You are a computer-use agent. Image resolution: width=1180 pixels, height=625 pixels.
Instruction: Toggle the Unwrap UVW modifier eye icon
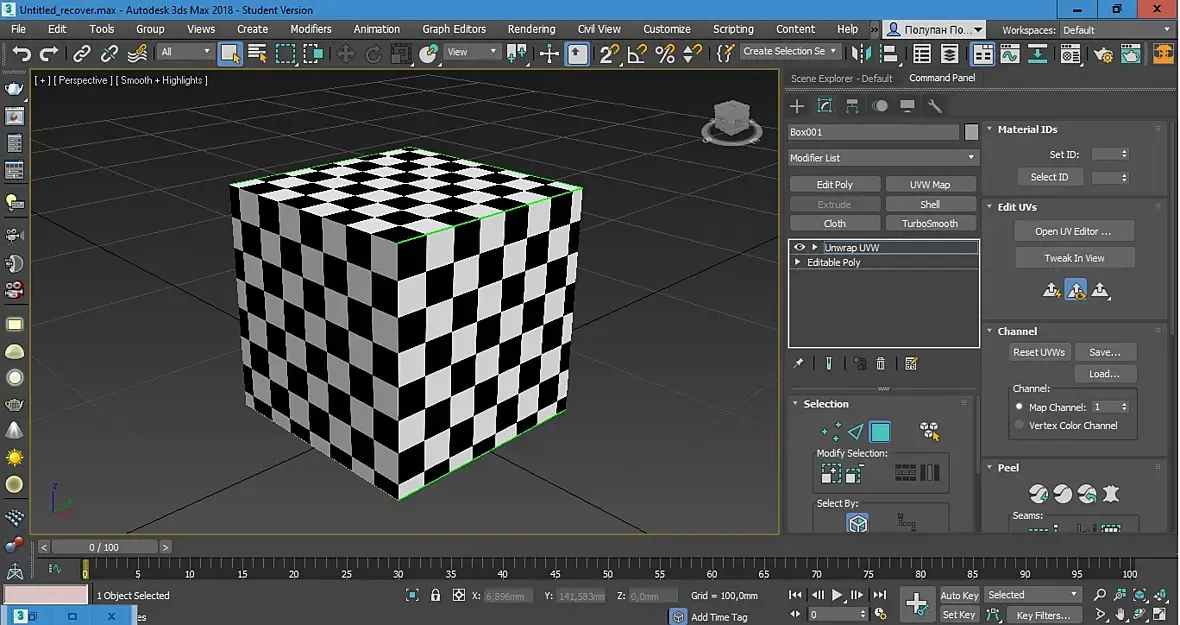pyautogui.click(x=799, y=247)
